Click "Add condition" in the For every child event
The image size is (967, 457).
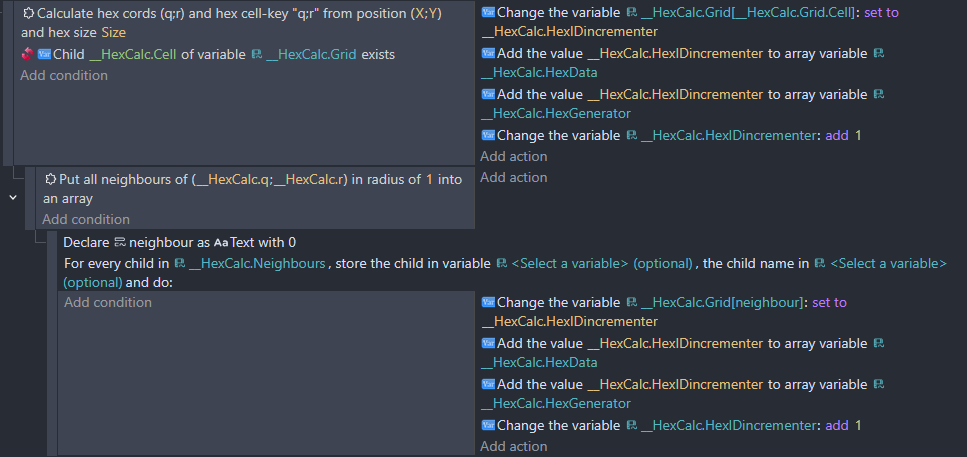point(107,302)
